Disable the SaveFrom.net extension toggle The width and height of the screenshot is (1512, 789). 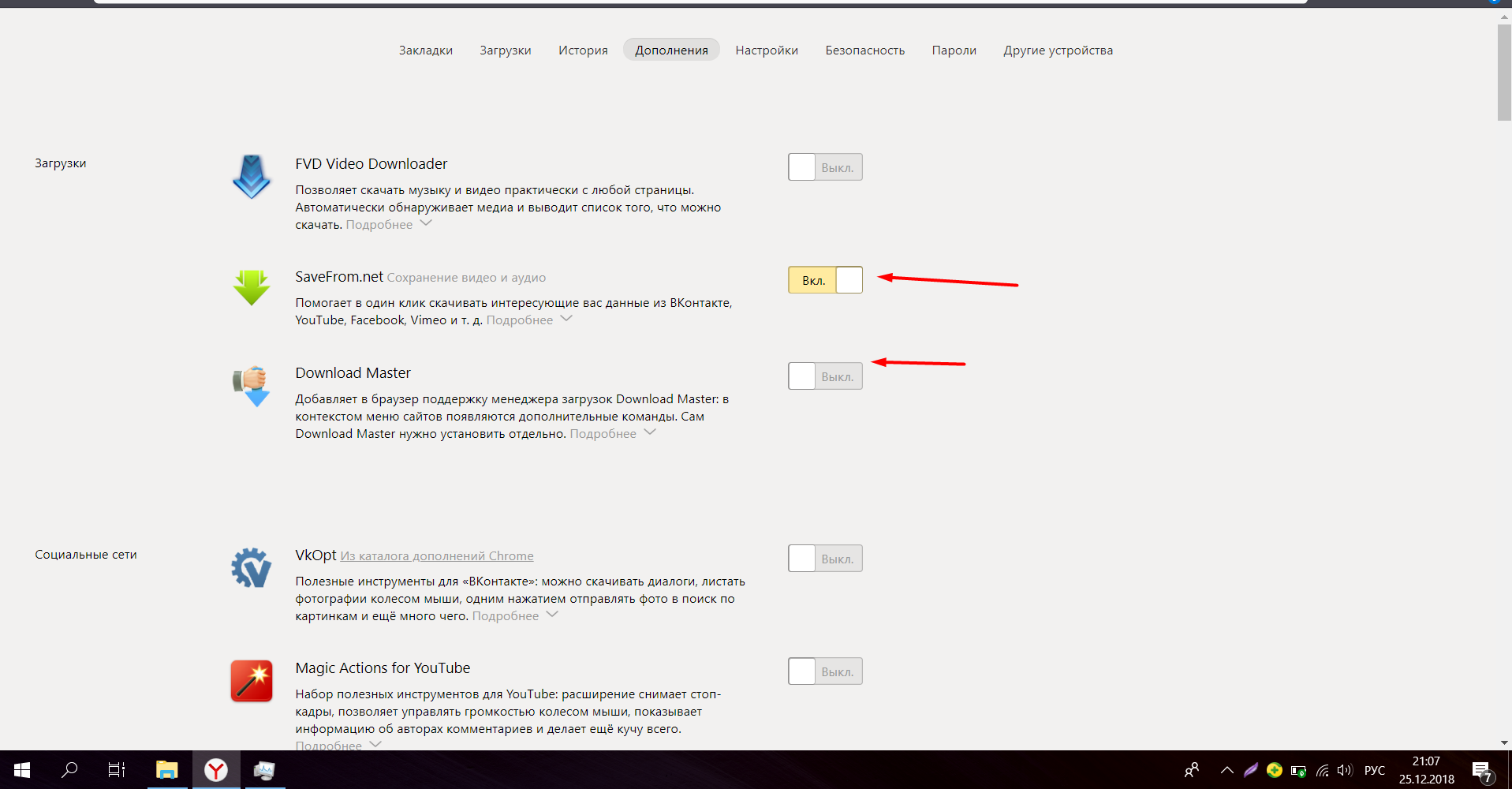point(825,280)
